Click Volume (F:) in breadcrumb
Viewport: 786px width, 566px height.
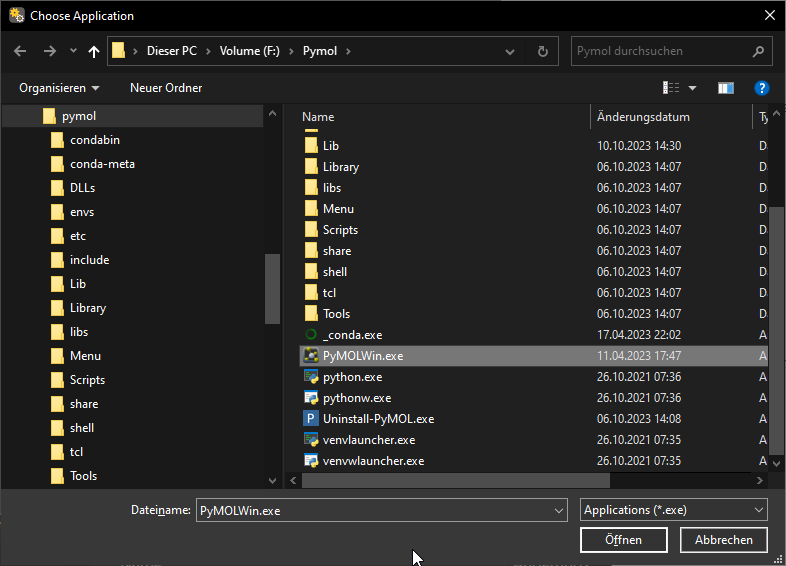[250, 51]
